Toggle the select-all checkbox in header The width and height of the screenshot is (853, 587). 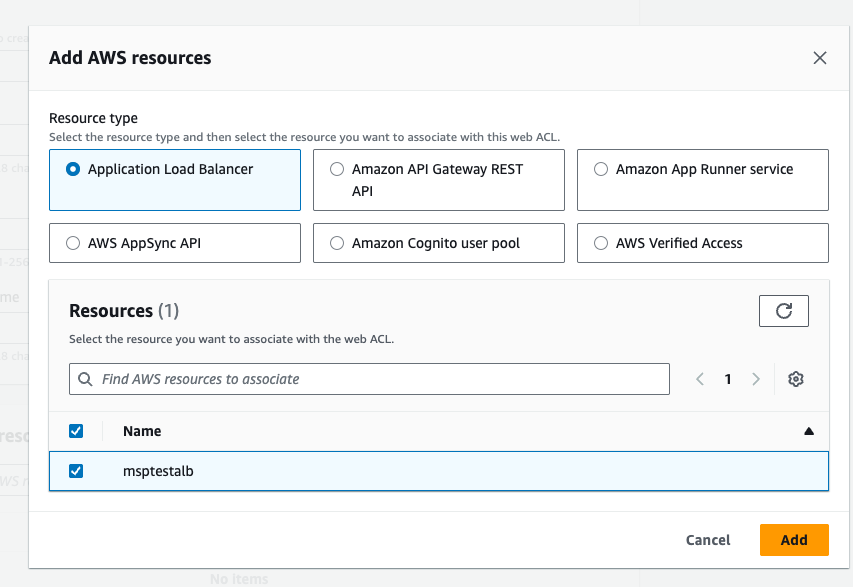[x=76, y=431]
